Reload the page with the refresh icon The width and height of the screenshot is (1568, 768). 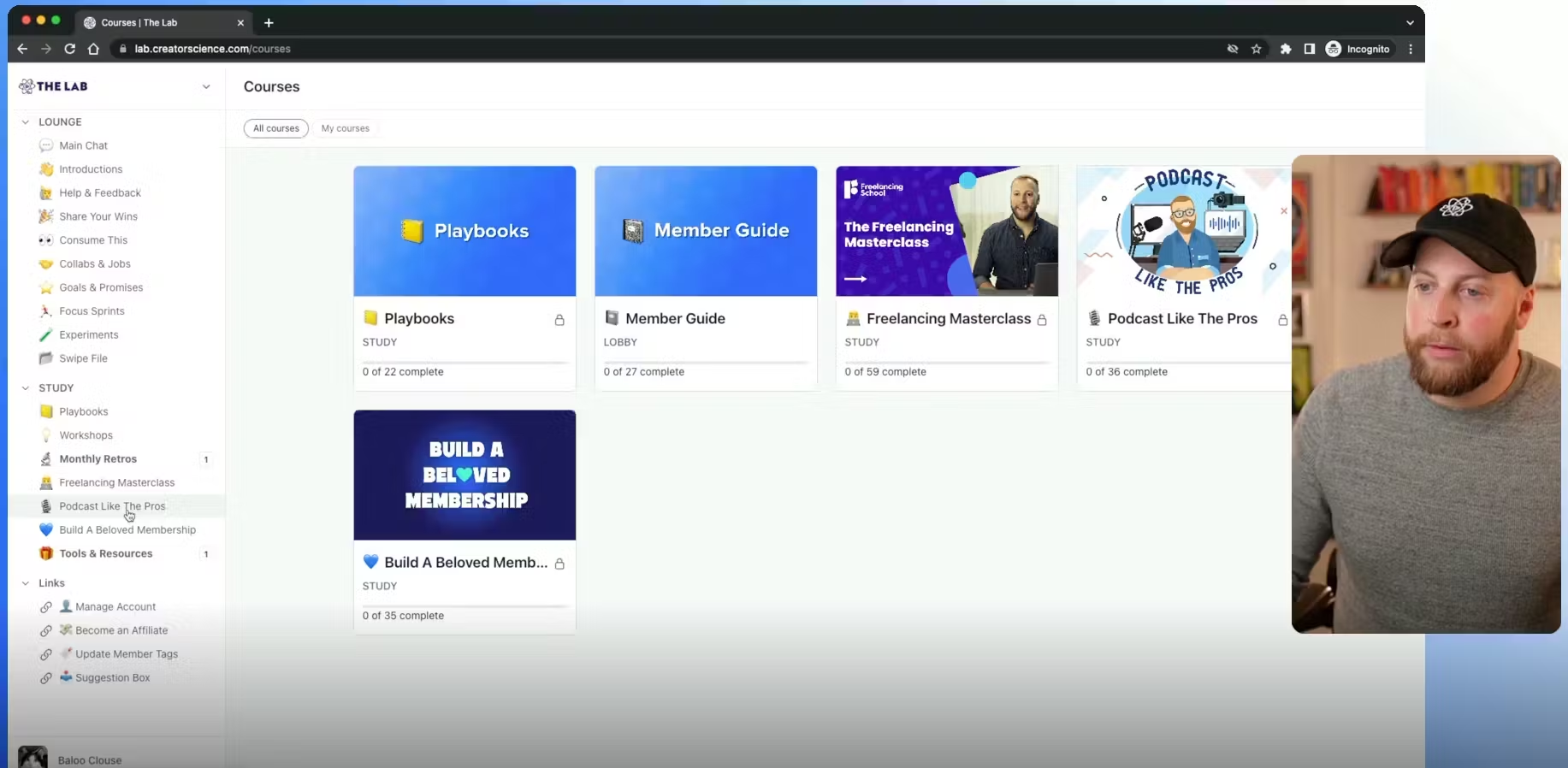[70, 50]
